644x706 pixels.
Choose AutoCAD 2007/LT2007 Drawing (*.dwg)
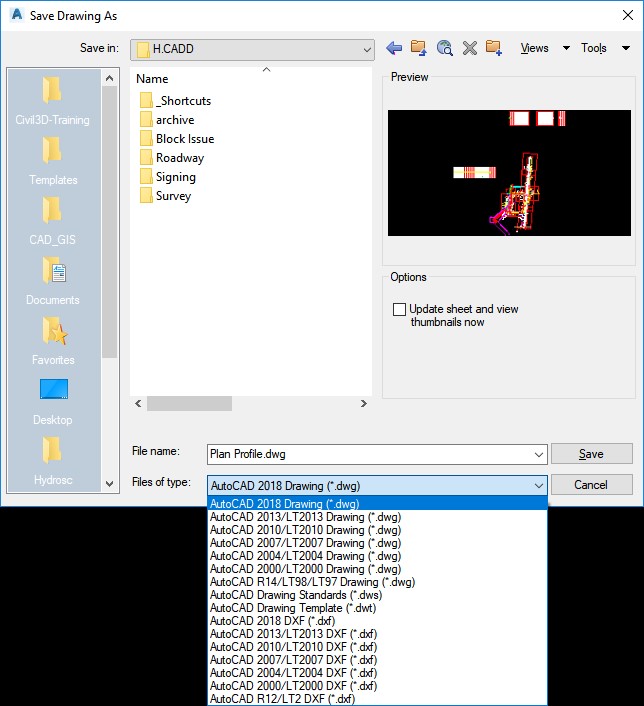[x=377, y=543]
